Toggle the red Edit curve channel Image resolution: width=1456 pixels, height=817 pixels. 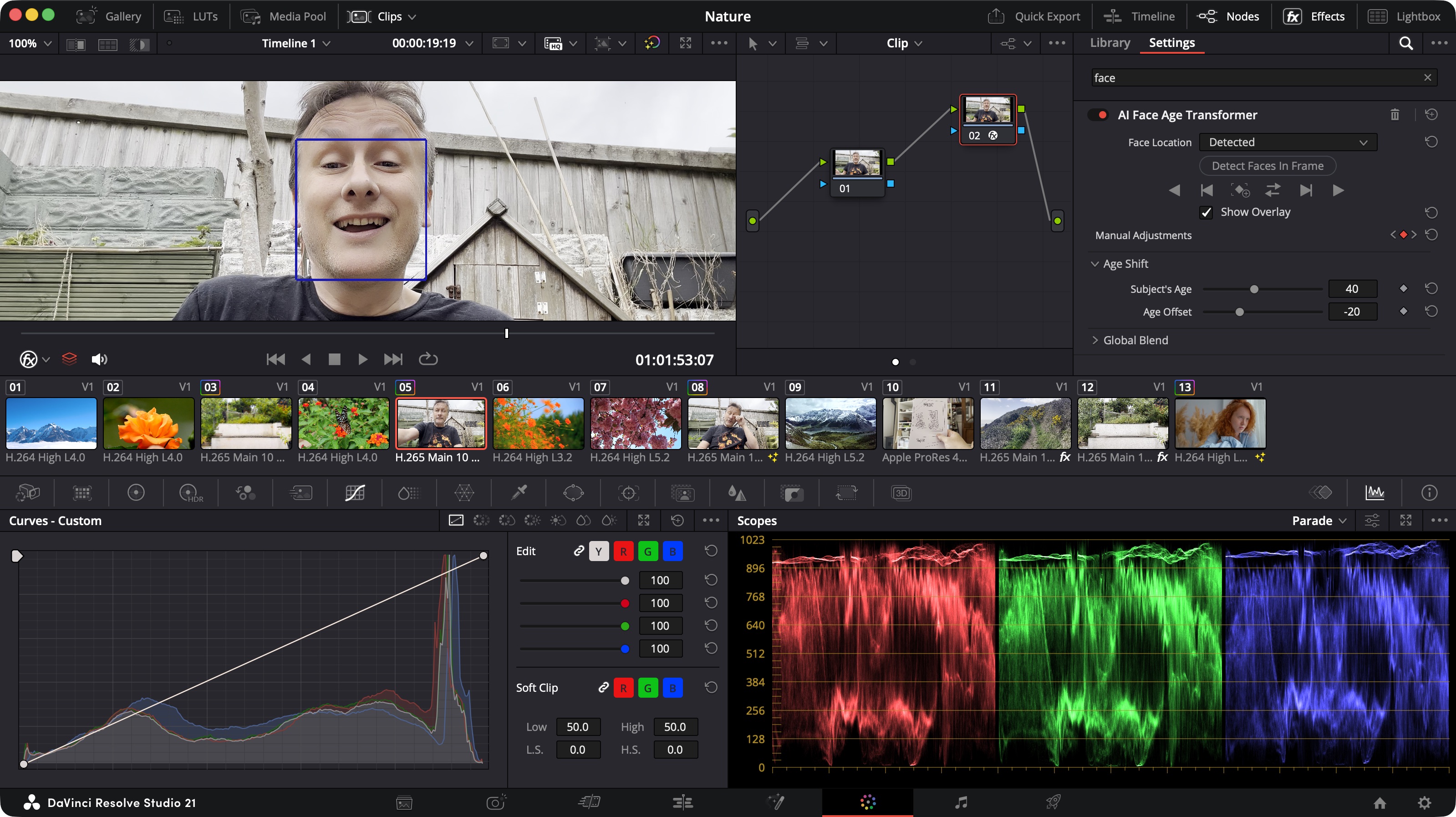point(623,551)
